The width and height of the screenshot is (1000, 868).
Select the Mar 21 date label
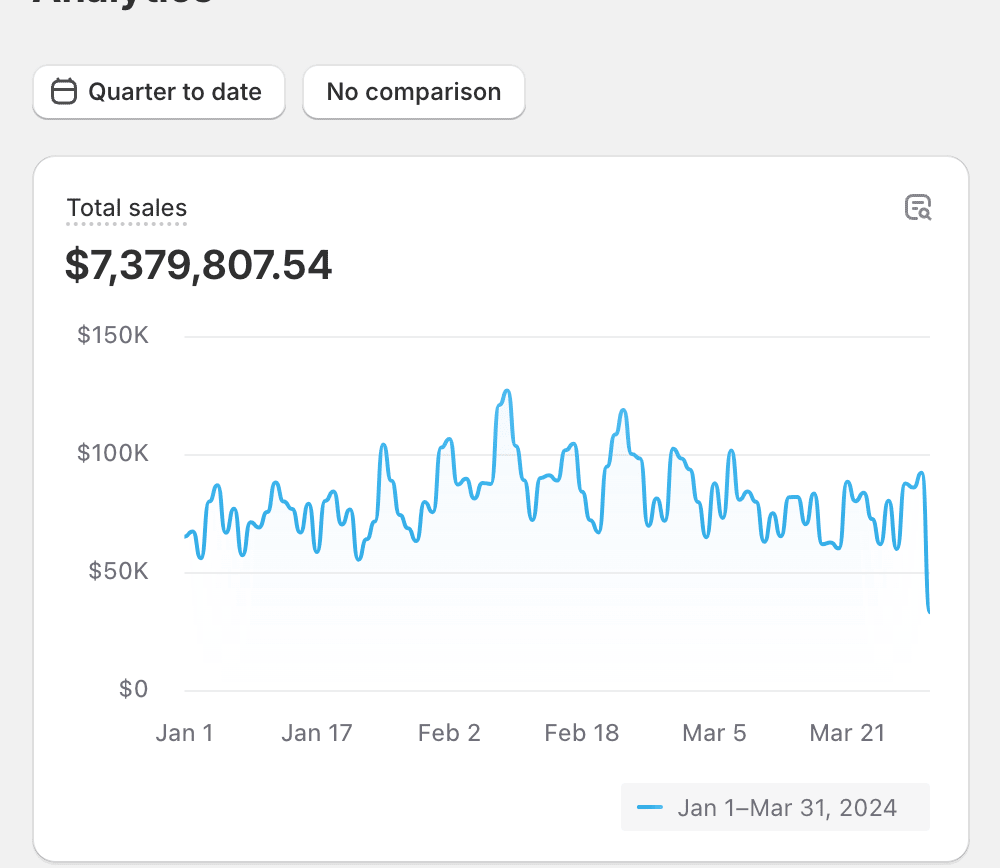(x=847, y=733)
